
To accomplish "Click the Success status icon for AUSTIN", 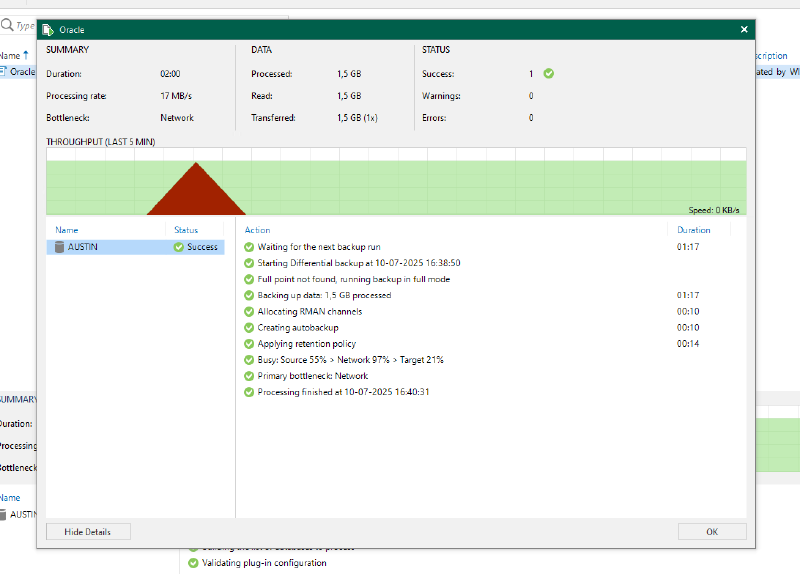I will (x=179, y=247).
